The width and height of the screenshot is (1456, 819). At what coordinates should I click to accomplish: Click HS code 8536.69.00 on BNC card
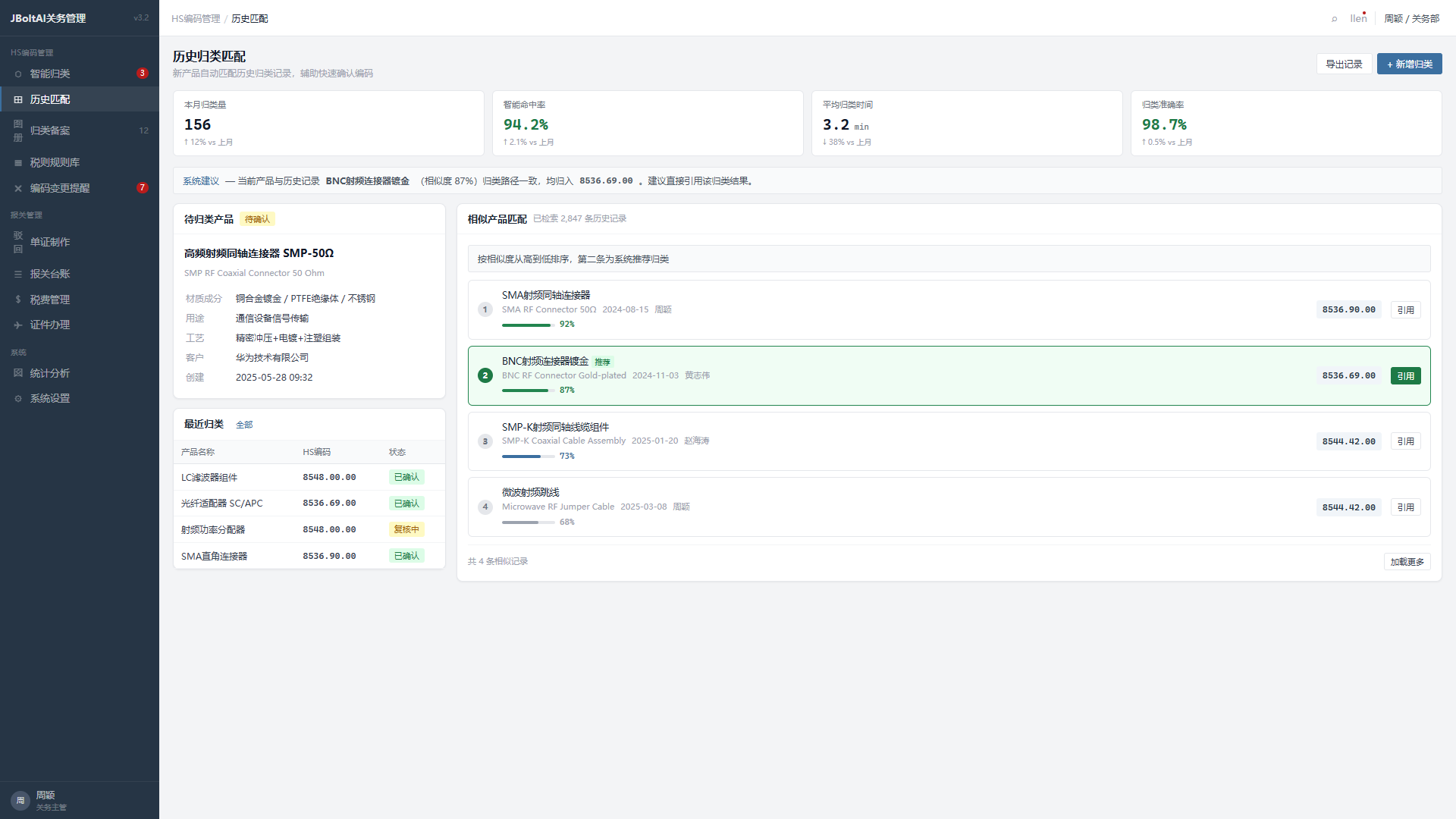coord(1349,375)
